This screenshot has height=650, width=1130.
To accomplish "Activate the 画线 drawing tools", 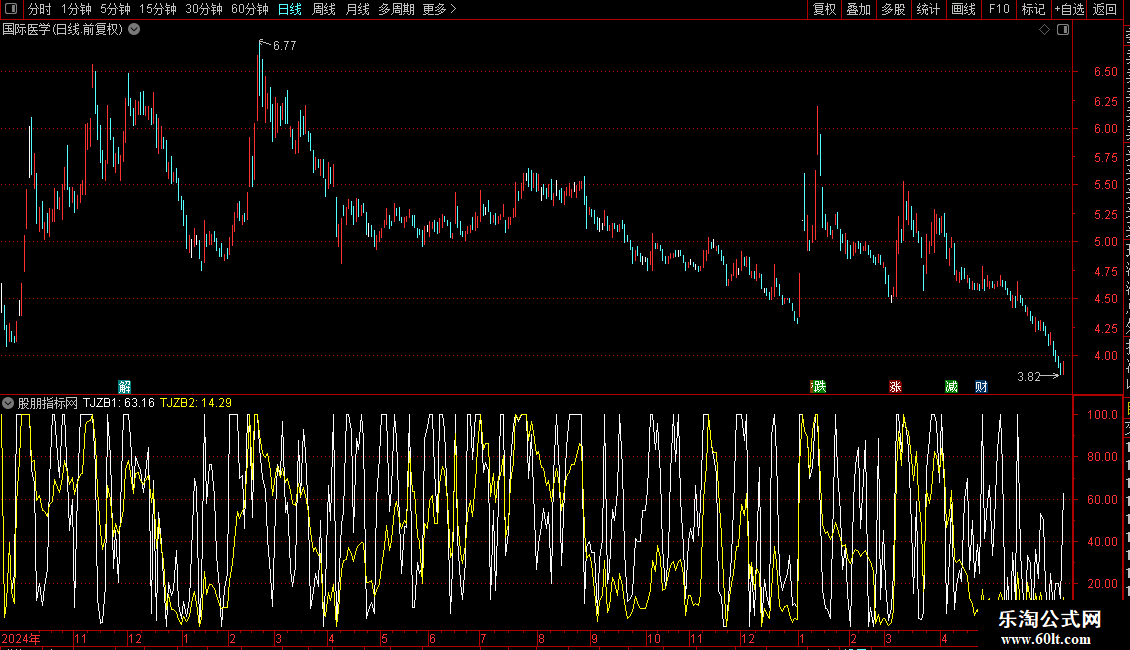I will [x=964, y=9].
